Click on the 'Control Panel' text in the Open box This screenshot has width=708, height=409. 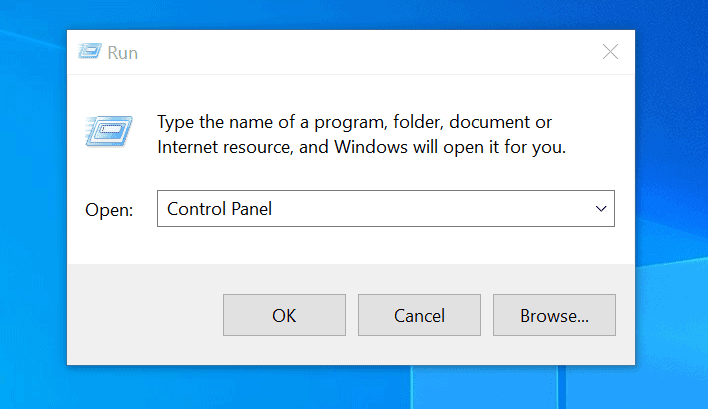(x=219, y=209)
